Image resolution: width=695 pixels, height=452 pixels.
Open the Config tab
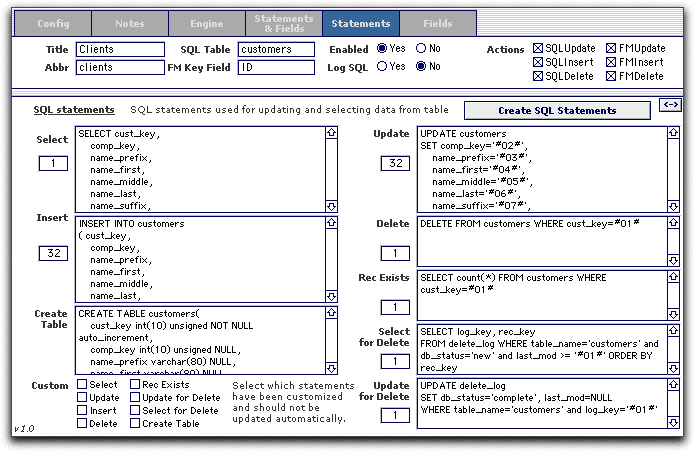tap(53, 23)
